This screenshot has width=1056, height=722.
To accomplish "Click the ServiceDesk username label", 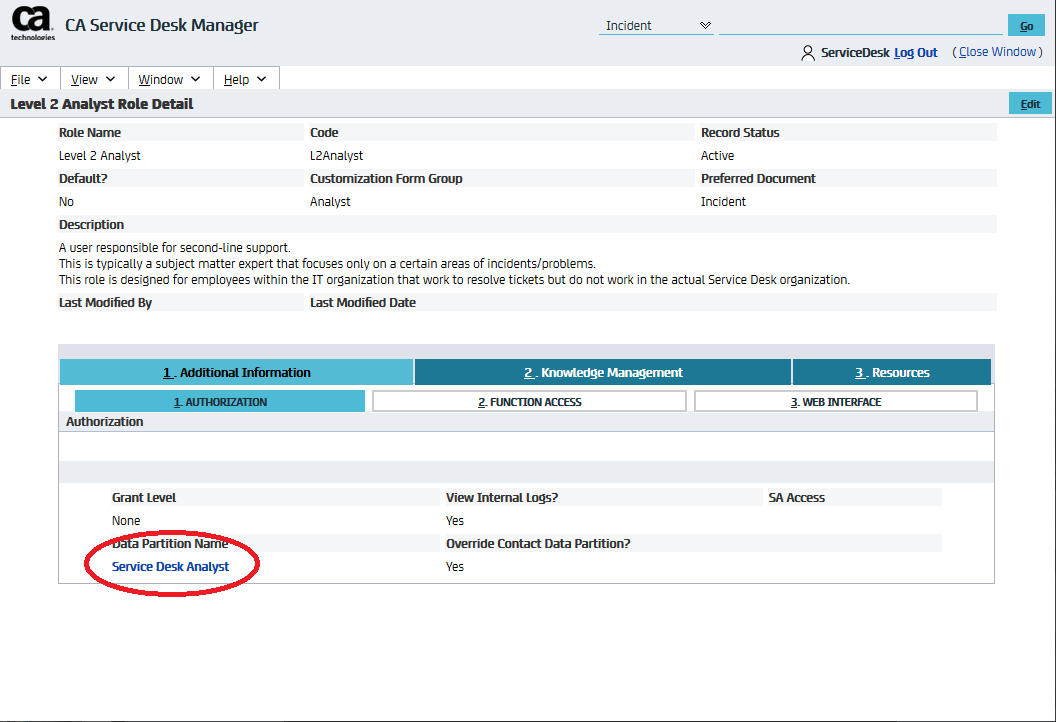I will point(854,53).
